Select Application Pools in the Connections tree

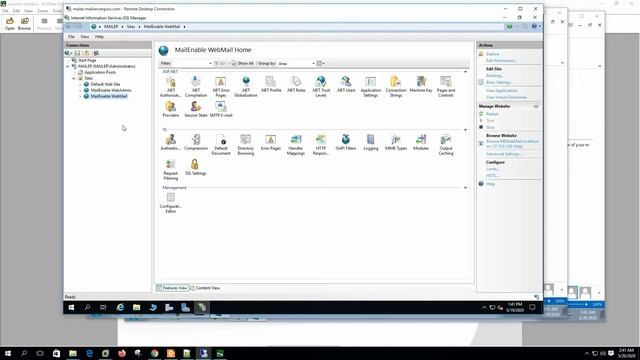pos(100,72)
